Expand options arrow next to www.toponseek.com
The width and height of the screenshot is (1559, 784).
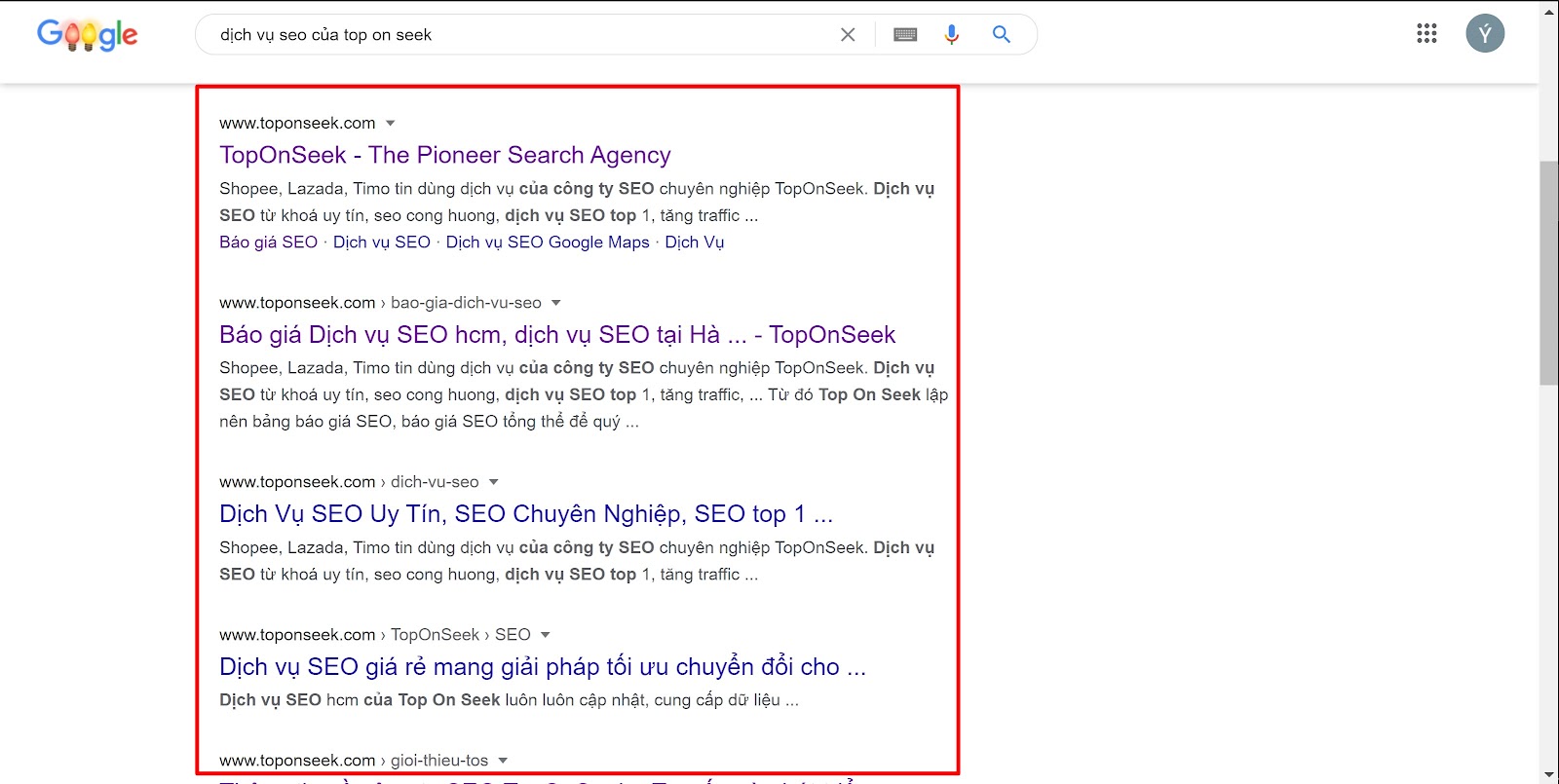(x=391, y=124)
